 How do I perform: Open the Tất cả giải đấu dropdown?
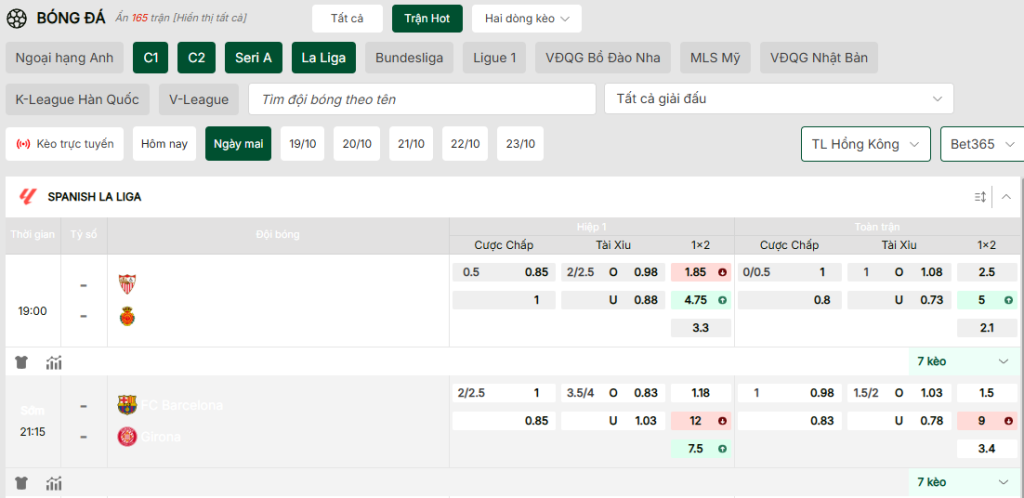point(778,99)
